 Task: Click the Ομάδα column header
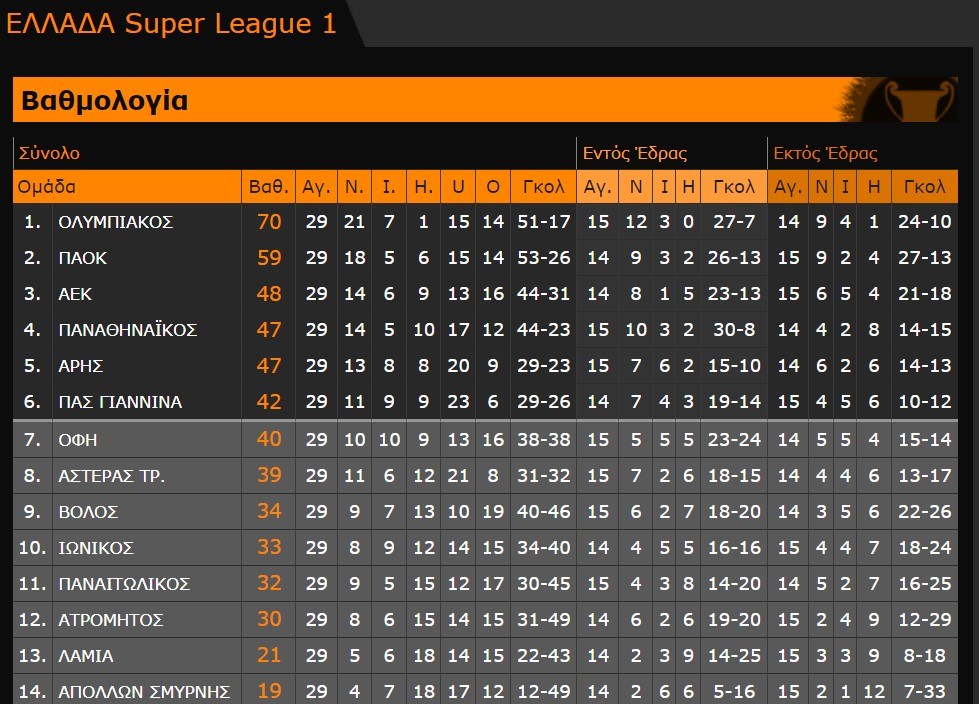47,187
